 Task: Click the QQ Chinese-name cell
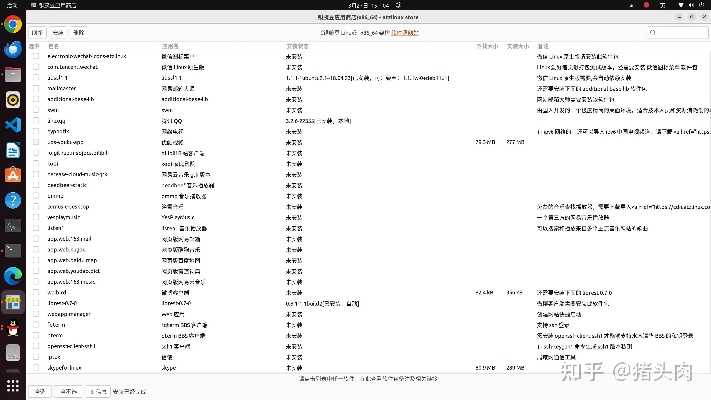[x=172, y=121]
